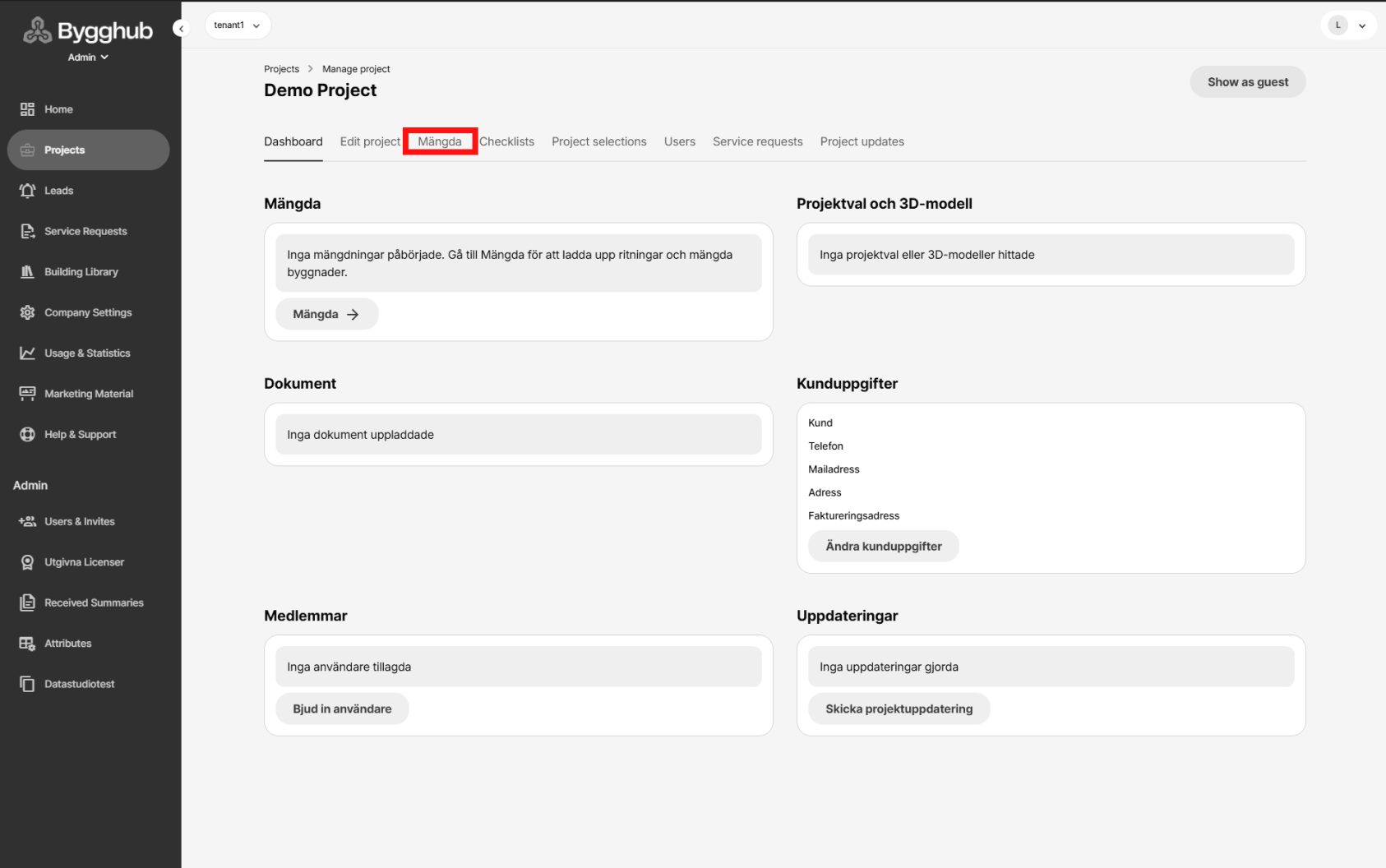The height and width of the screenshot is (868, 1386).
Task: Click the Attributes table icon
Action: pos(27,644)
